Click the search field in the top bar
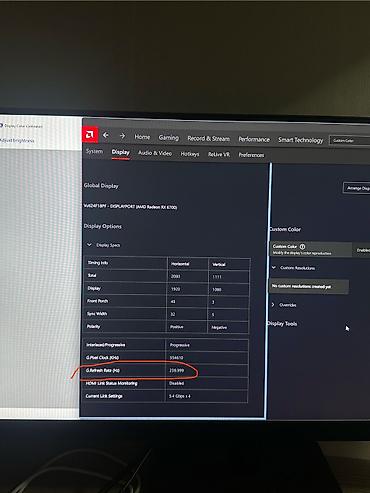Screen dimensions: 370x493 tap(349, 141)
